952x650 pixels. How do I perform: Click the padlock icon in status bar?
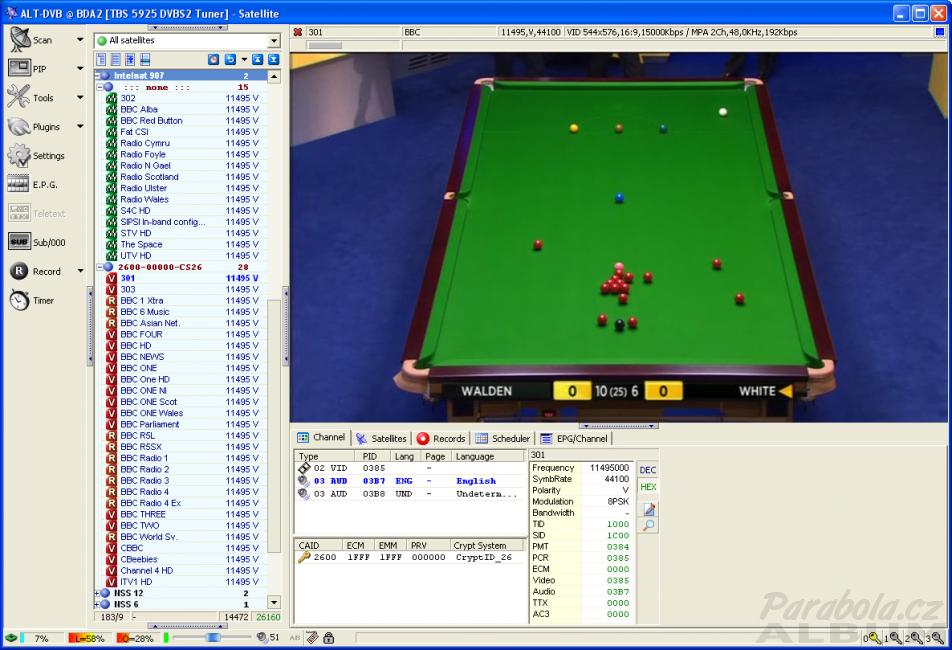click(x=328, y=638)
